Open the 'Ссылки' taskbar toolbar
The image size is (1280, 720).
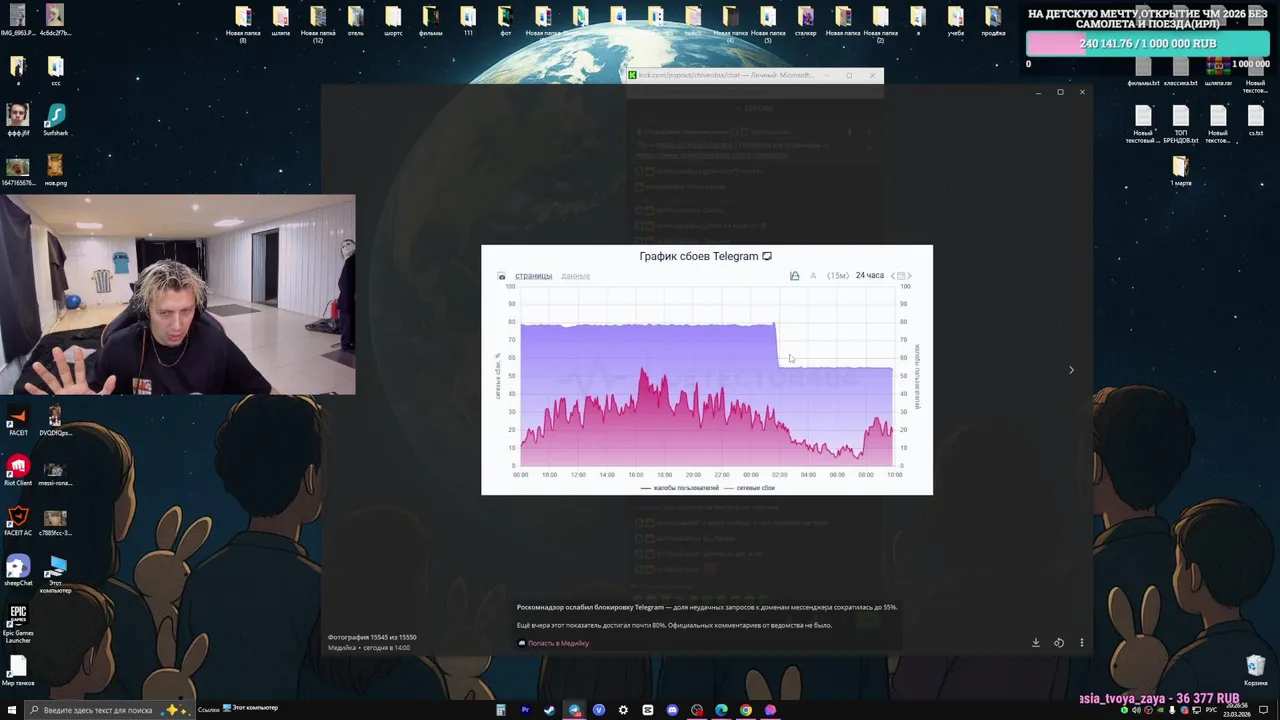tap(208, 710)
